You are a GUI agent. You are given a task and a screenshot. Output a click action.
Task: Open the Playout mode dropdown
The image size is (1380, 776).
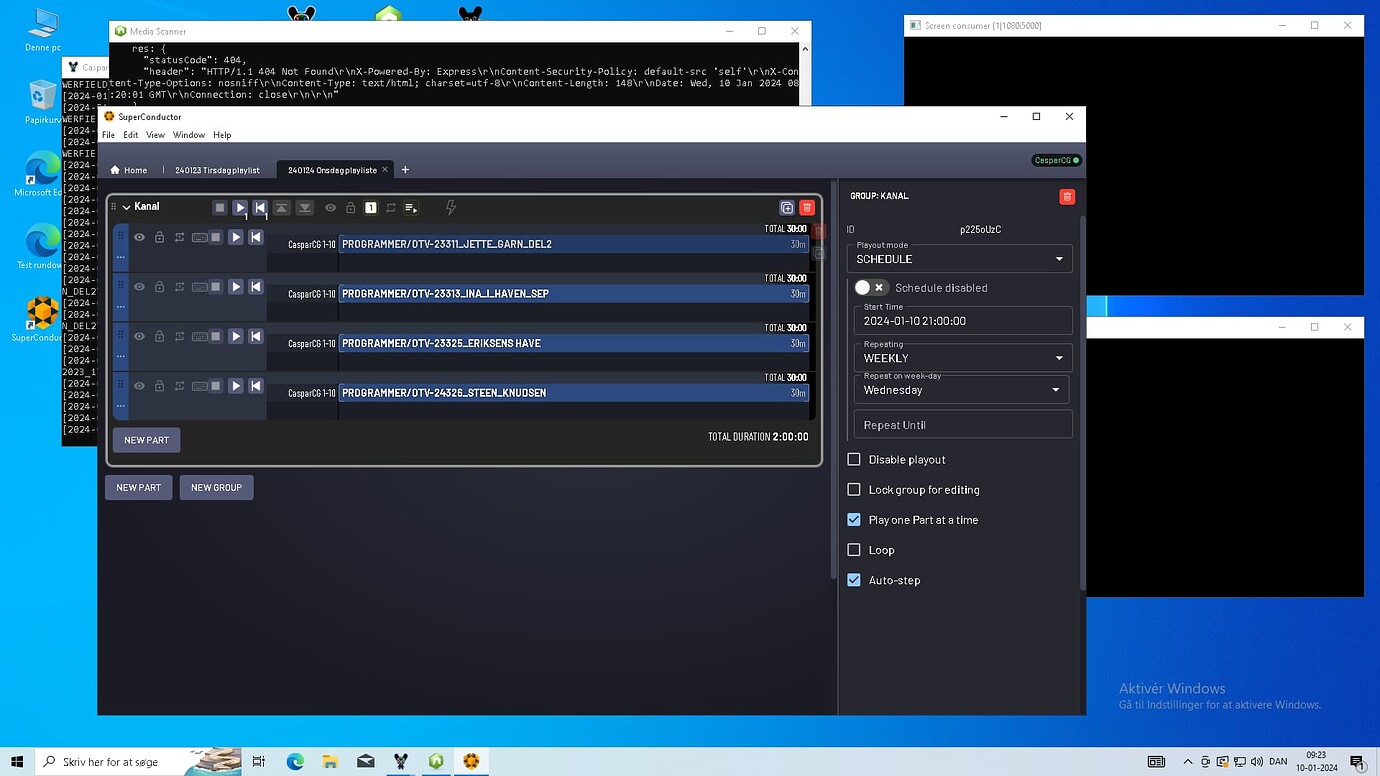(960, 258)
